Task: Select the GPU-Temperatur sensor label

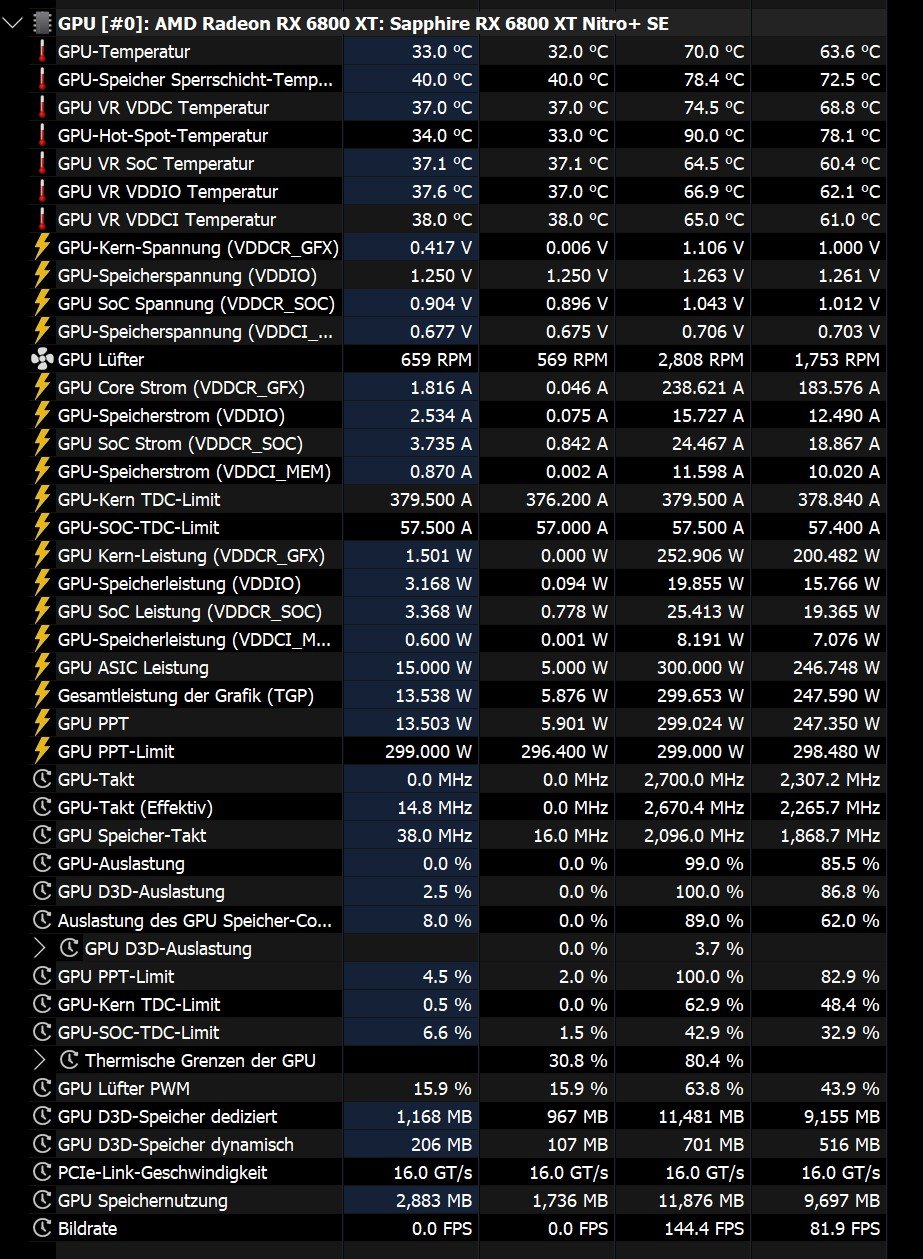Action: [x=124, y=51]
